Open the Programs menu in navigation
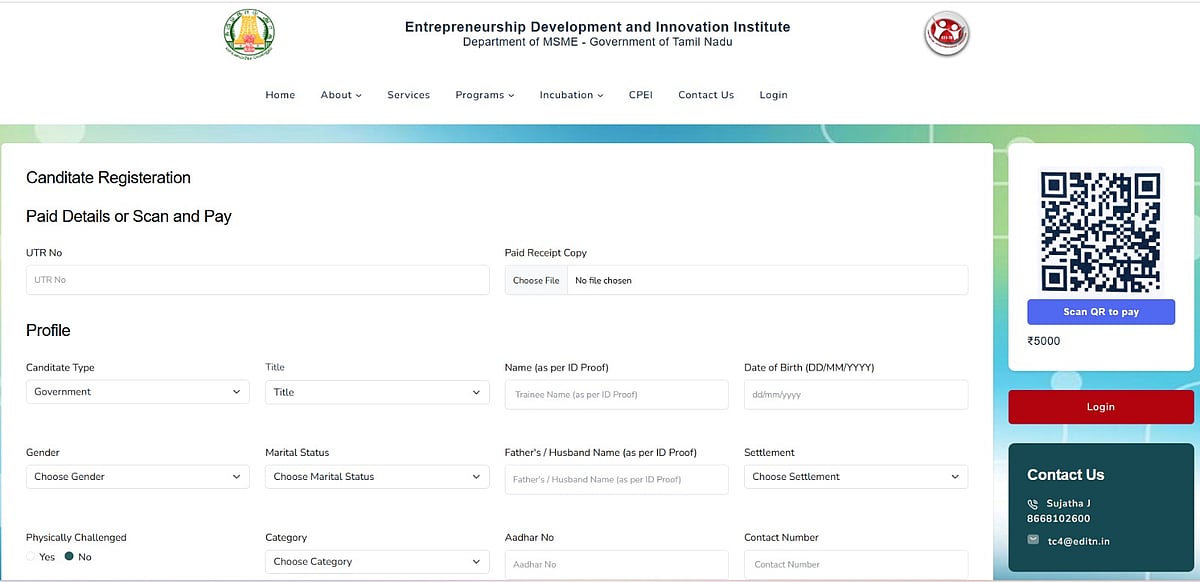The height and width of the screenshot is (582, 1200). (x=484, y=95)
